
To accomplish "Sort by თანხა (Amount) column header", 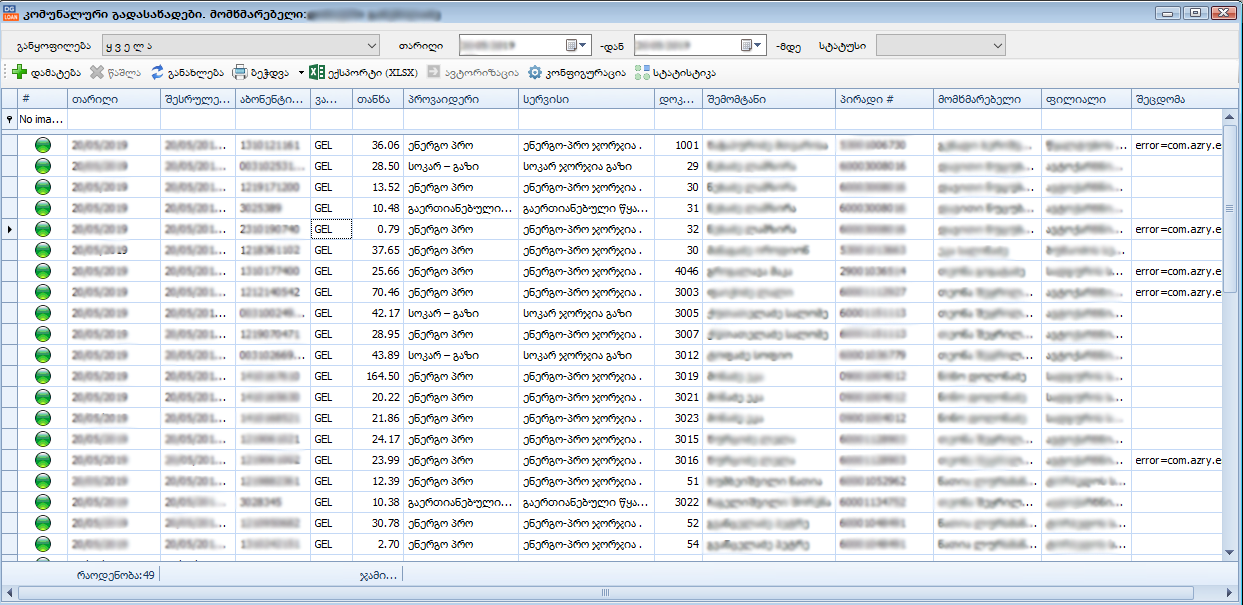I will pyautogui.click(x=378, y=98).
